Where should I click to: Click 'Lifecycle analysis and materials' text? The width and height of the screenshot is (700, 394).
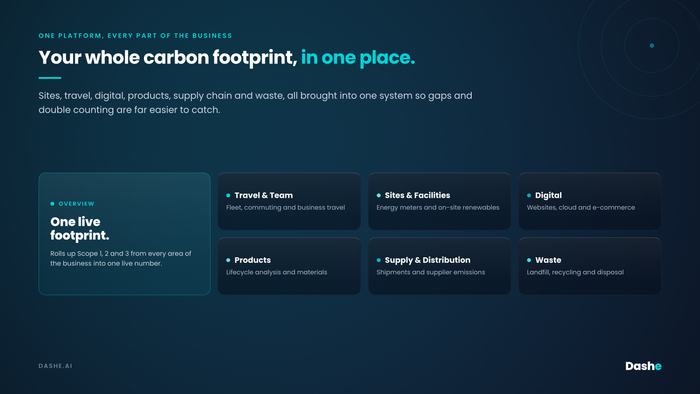[276, 272]
